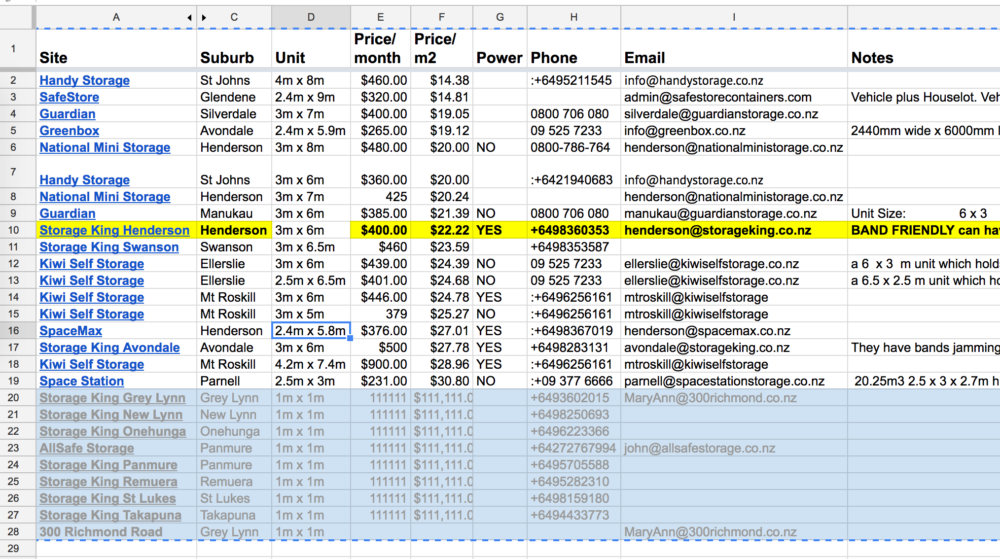1000x559 pixels.
Task: Click the left arrow to unhide column B
Action: click(189, 18)
